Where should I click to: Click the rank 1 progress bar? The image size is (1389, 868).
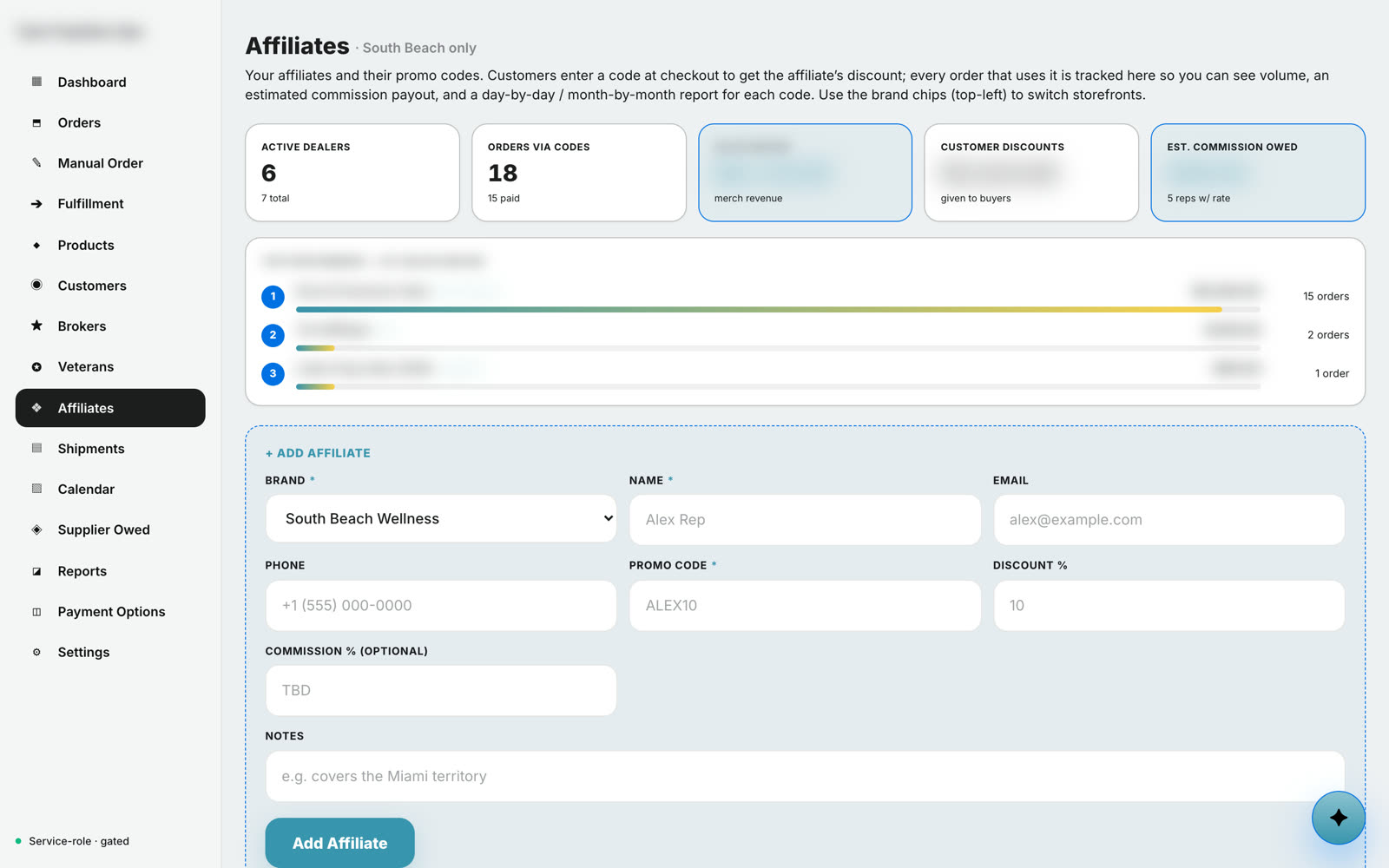click(x=778, y=309)
